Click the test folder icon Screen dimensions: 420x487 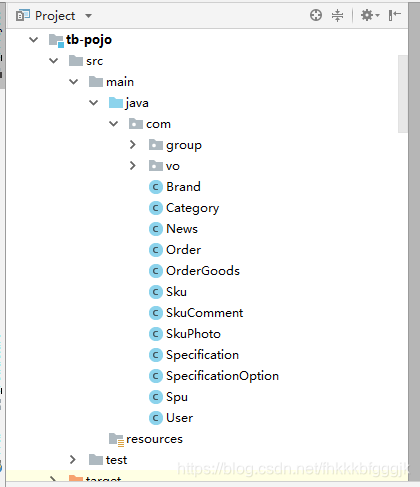(x=96, y=460)
